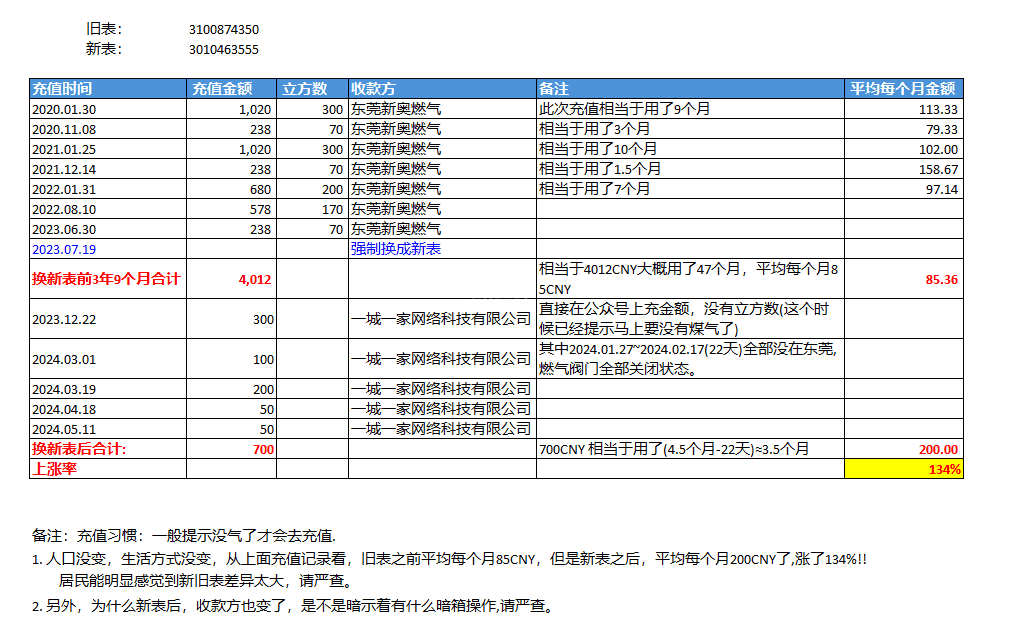Select cubic value 200 in the 2022.01.31 row
This screenshot has height=634, width=1011.
(x=312, y=189)
